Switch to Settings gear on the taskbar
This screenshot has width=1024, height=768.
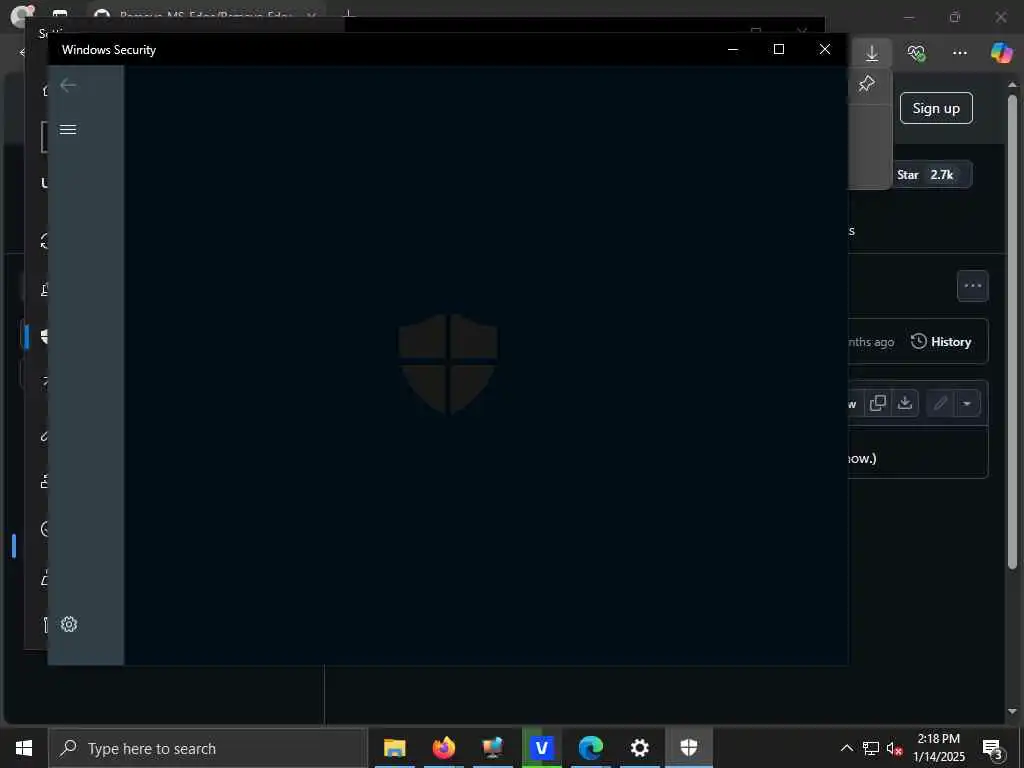[639, 748]
